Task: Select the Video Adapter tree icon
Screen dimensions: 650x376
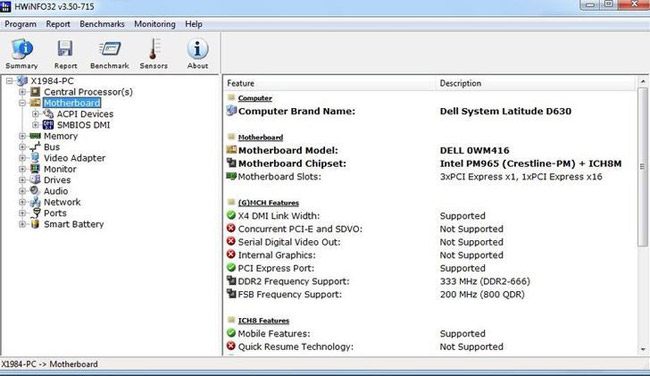Action: pyautogui.click(x=35, y=158)
